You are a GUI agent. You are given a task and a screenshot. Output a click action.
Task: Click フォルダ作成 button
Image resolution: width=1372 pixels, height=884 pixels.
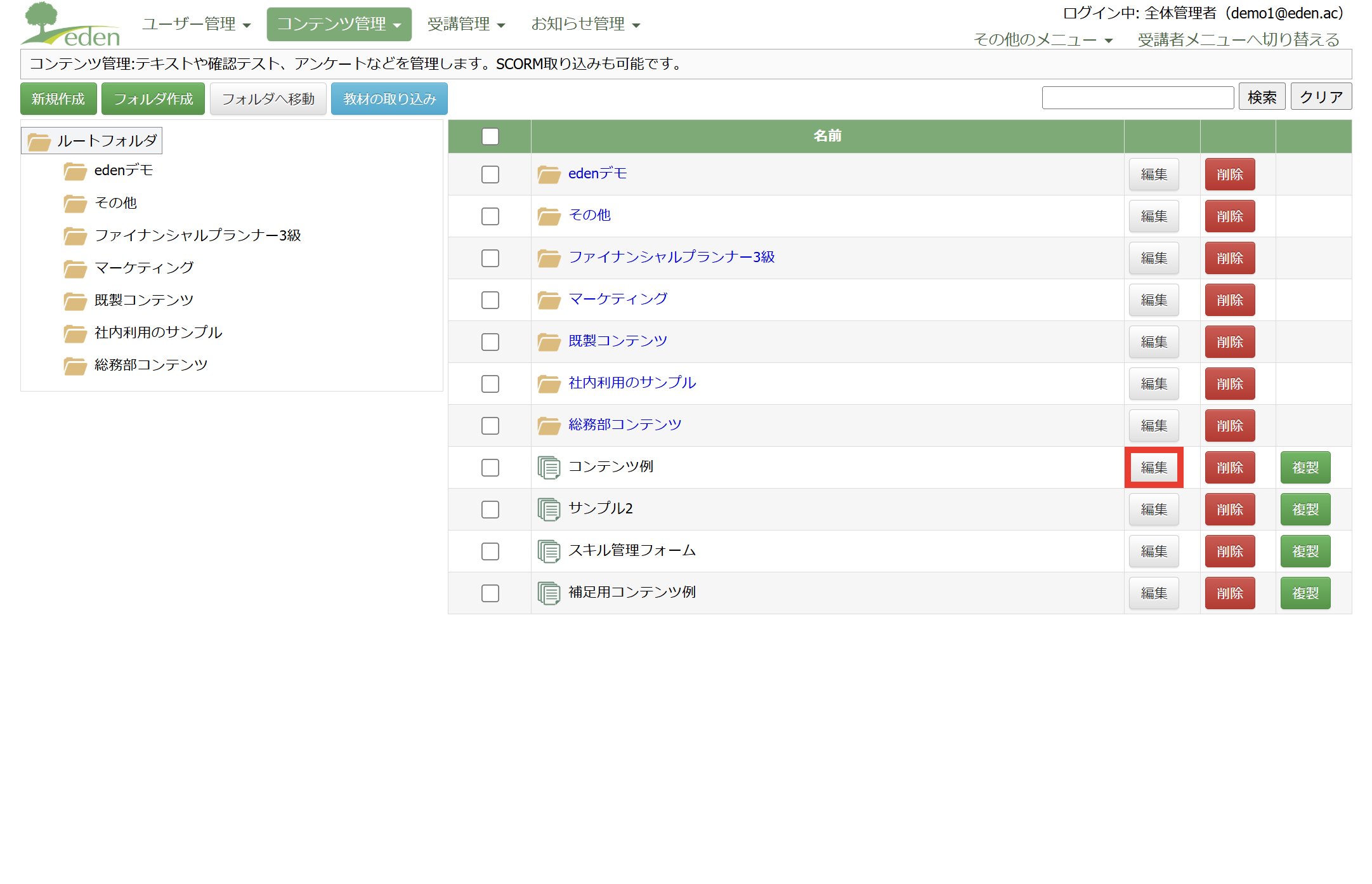point(153,99)
